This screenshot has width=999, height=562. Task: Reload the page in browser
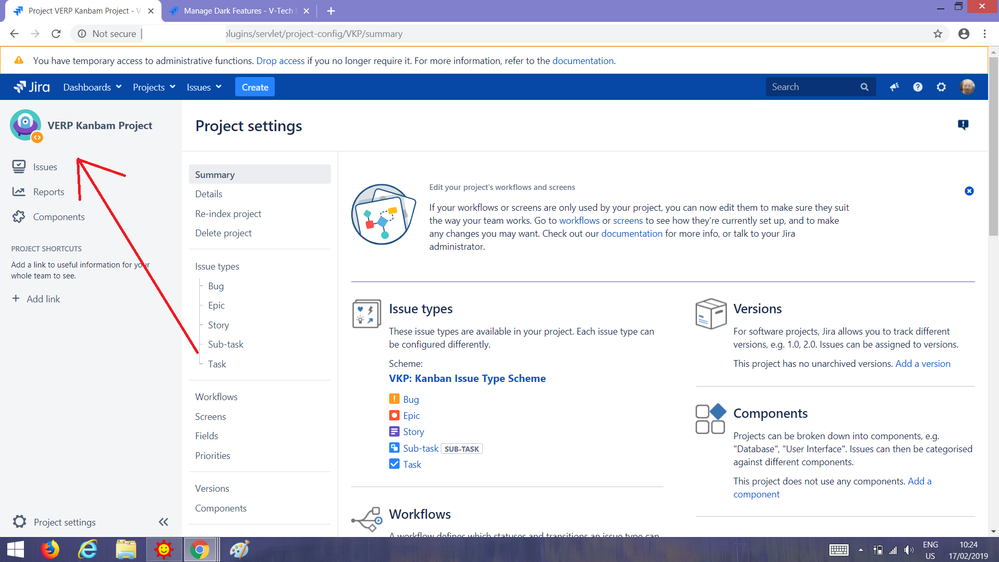pos(56,34)
